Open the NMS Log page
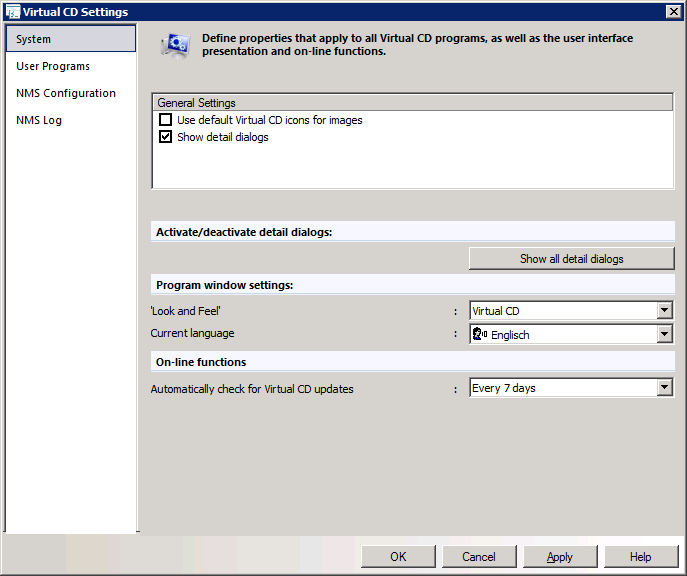This screenshot has width=687, height=576. 39,120
